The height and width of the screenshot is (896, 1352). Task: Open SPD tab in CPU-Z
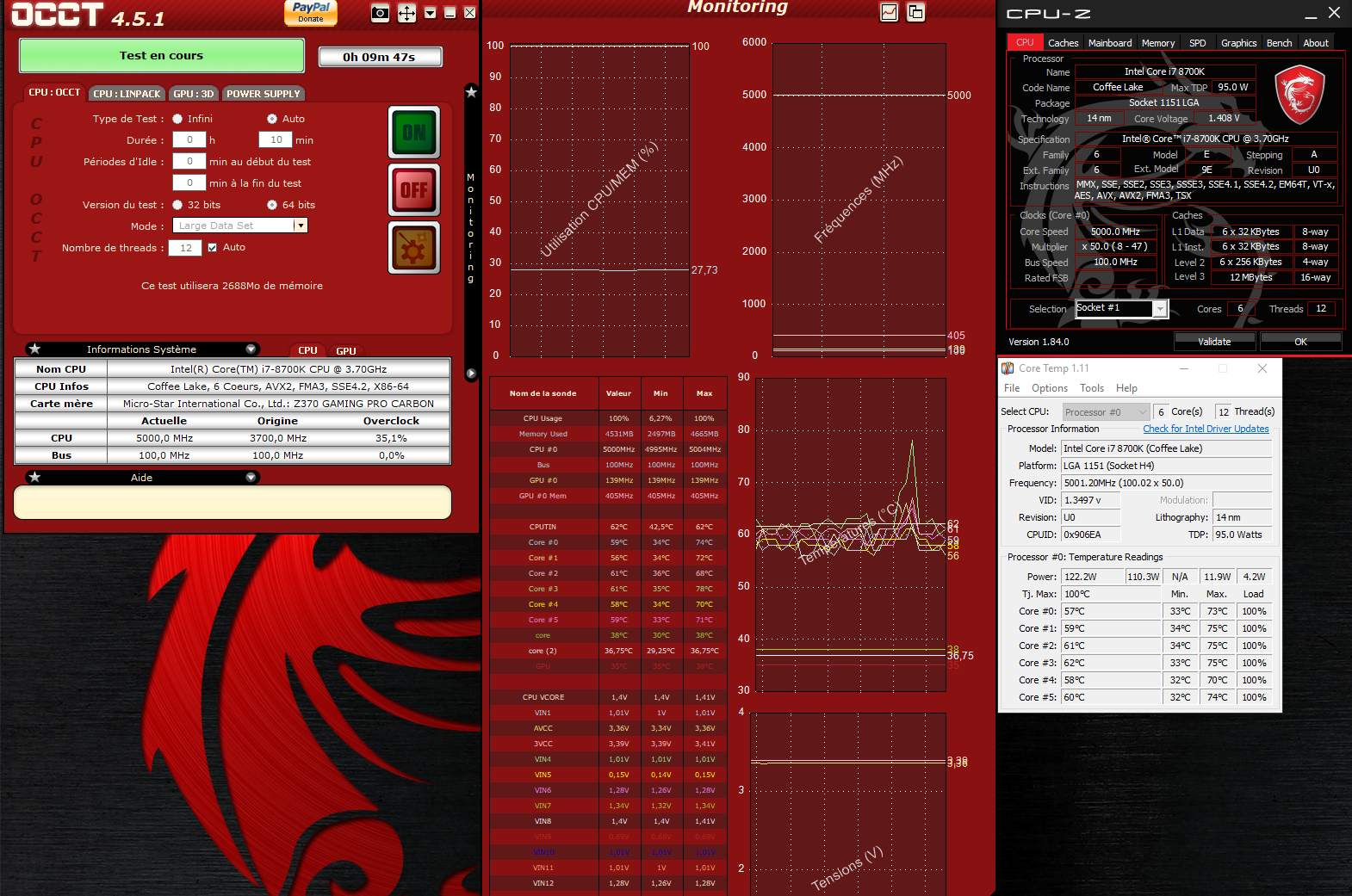pyautogui.click(x=1198, y=43)
